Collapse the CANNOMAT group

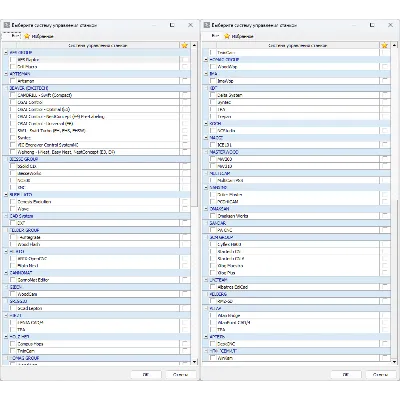pyautogui.click(x=6, y=273)
